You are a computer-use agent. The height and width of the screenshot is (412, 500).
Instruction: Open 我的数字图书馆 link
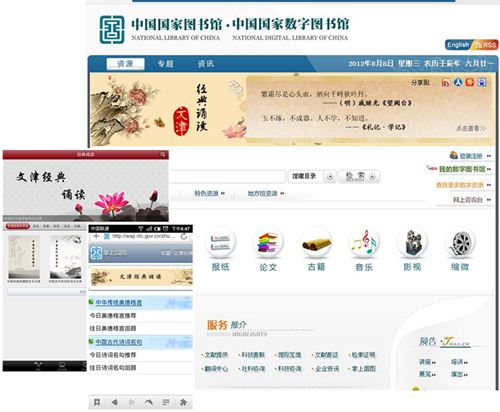462,169
